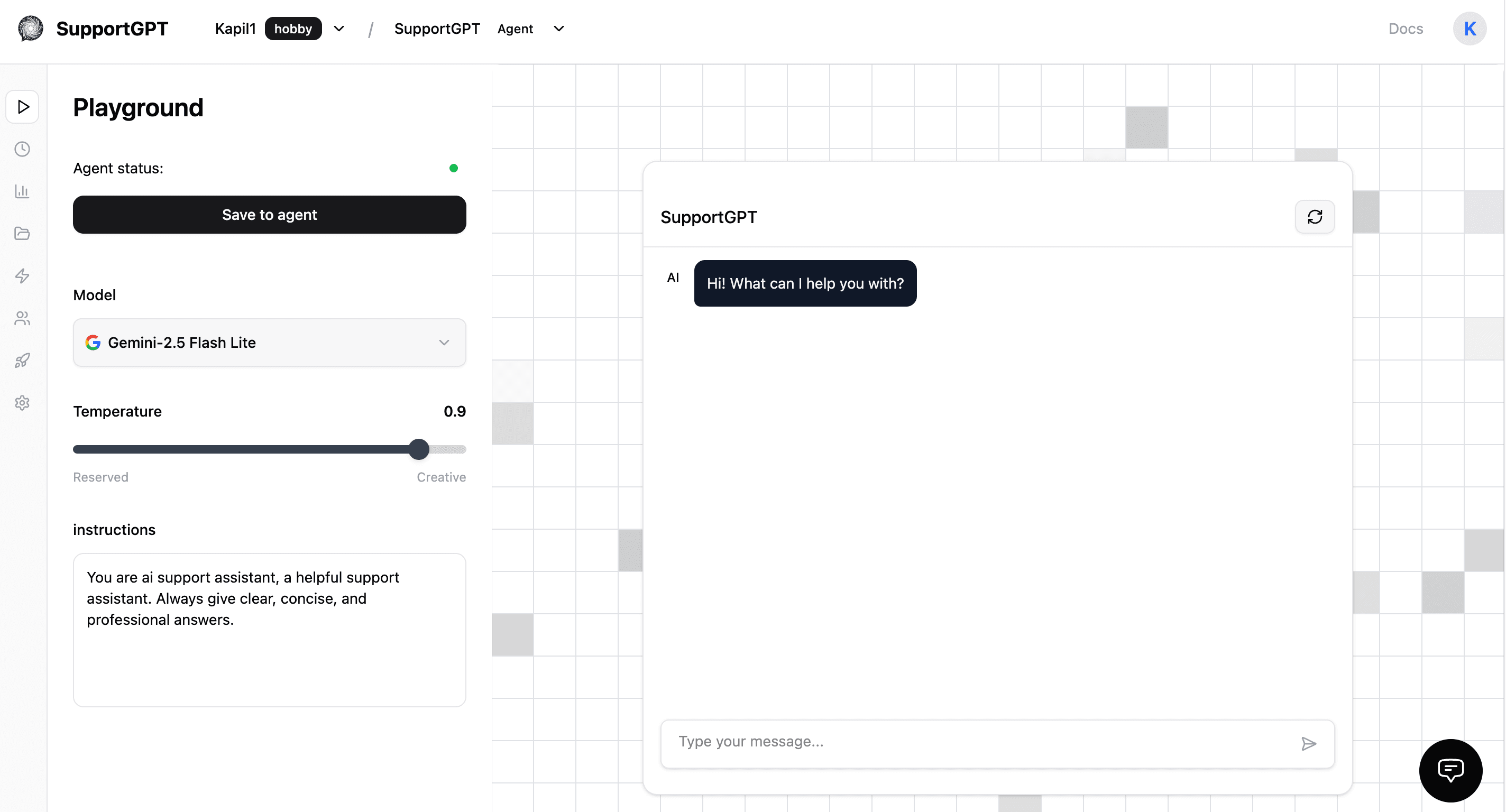Open the settings gear icon in sidebar
This screenshot has height=812, width=1506.
[x=23, y=403]
